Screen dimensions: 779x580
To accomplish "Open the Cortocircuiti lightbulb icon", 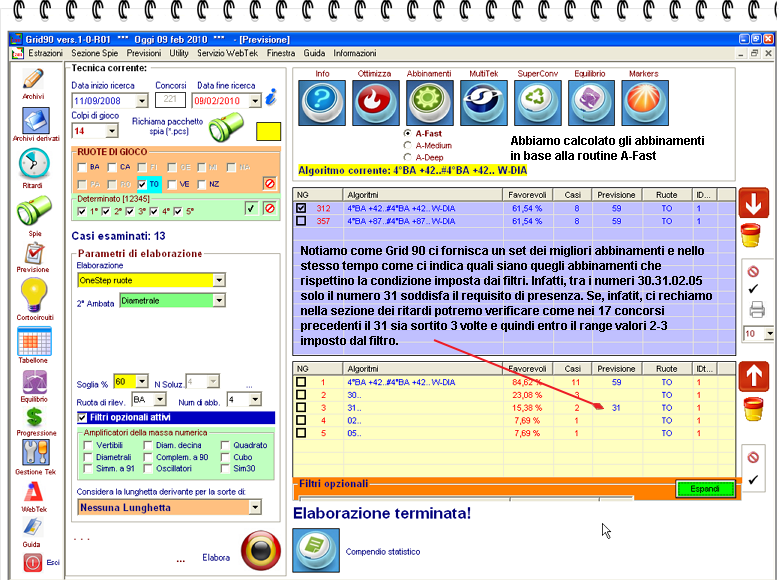I will (34, 295).
